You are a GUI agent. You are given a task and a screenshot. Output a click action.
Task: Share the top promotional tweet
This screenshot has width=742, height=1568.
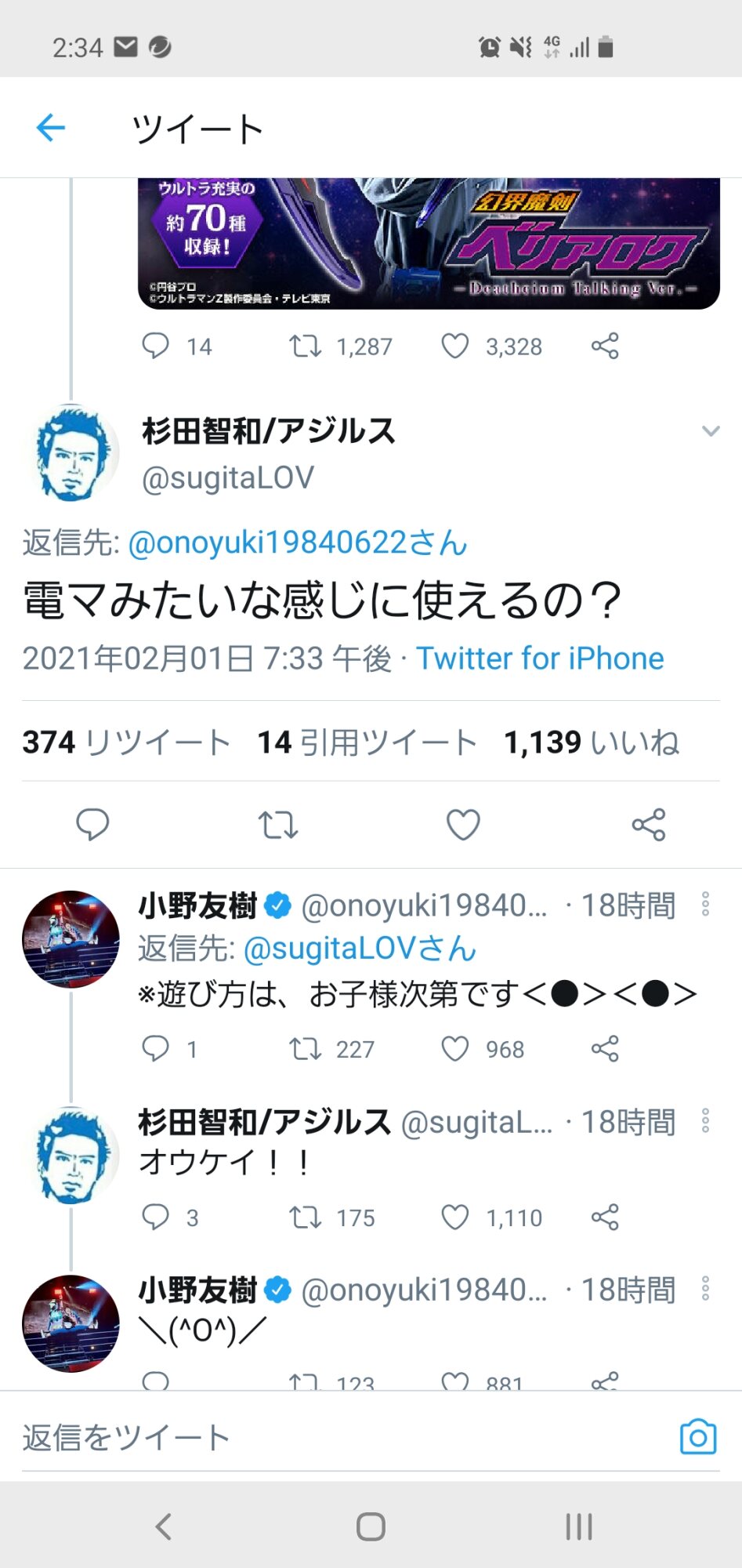coord(605,346)
